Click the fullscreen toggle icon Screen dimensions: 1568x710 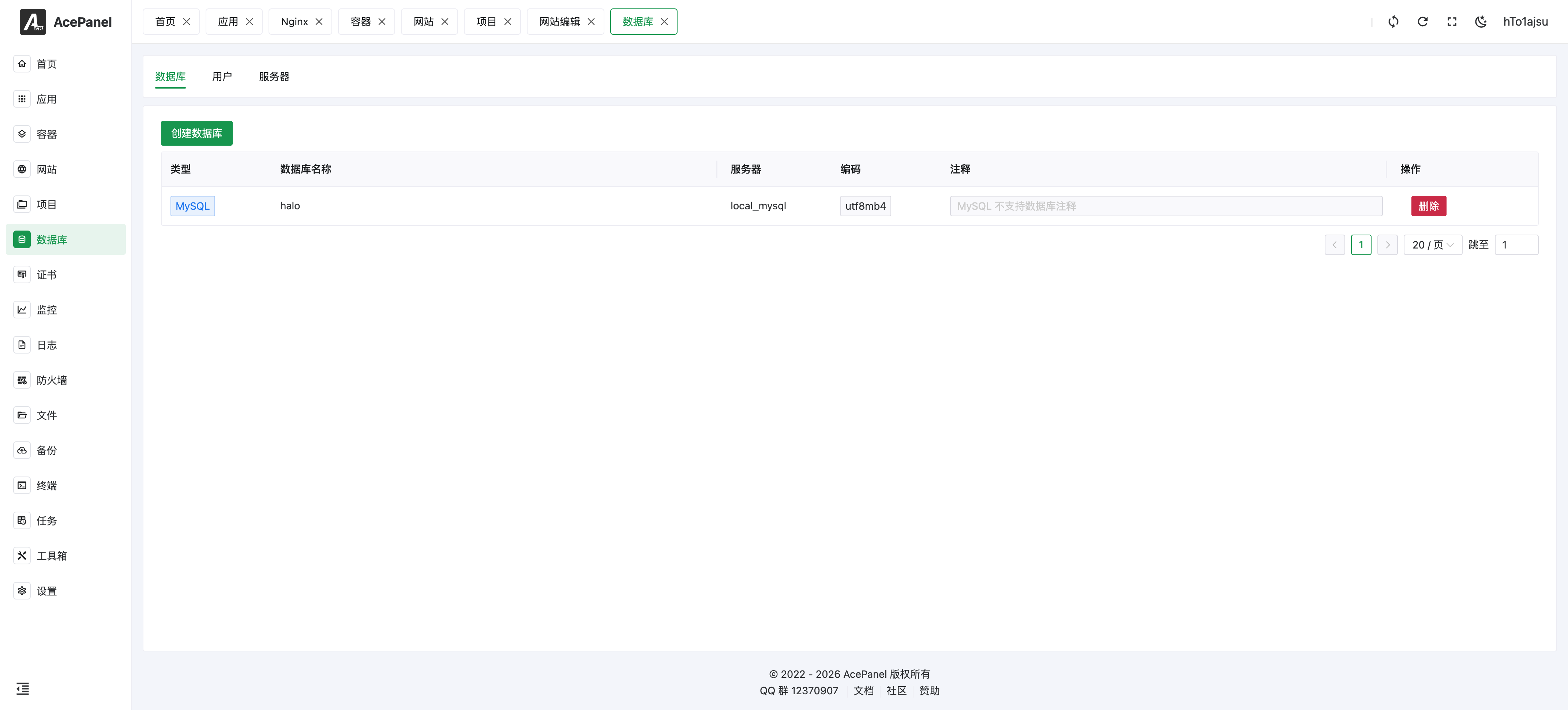click(1451, 22)
